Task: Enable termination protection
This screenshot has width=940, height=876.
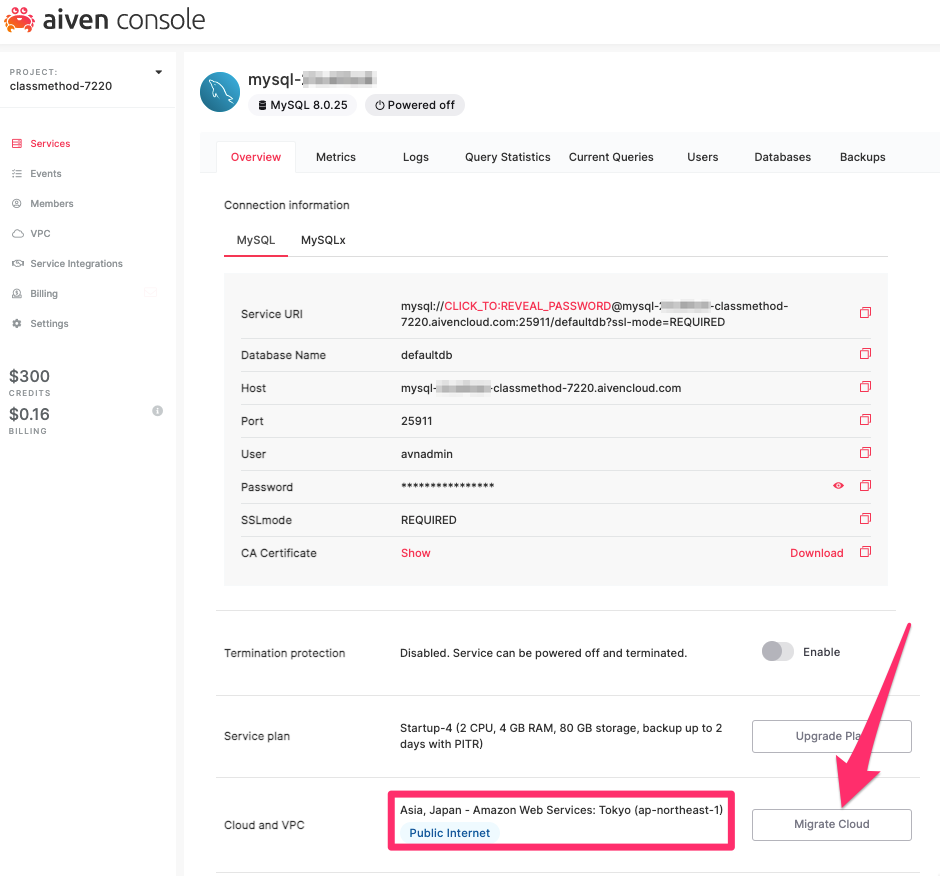Action: pyautogui.click(x=777, y=651)
